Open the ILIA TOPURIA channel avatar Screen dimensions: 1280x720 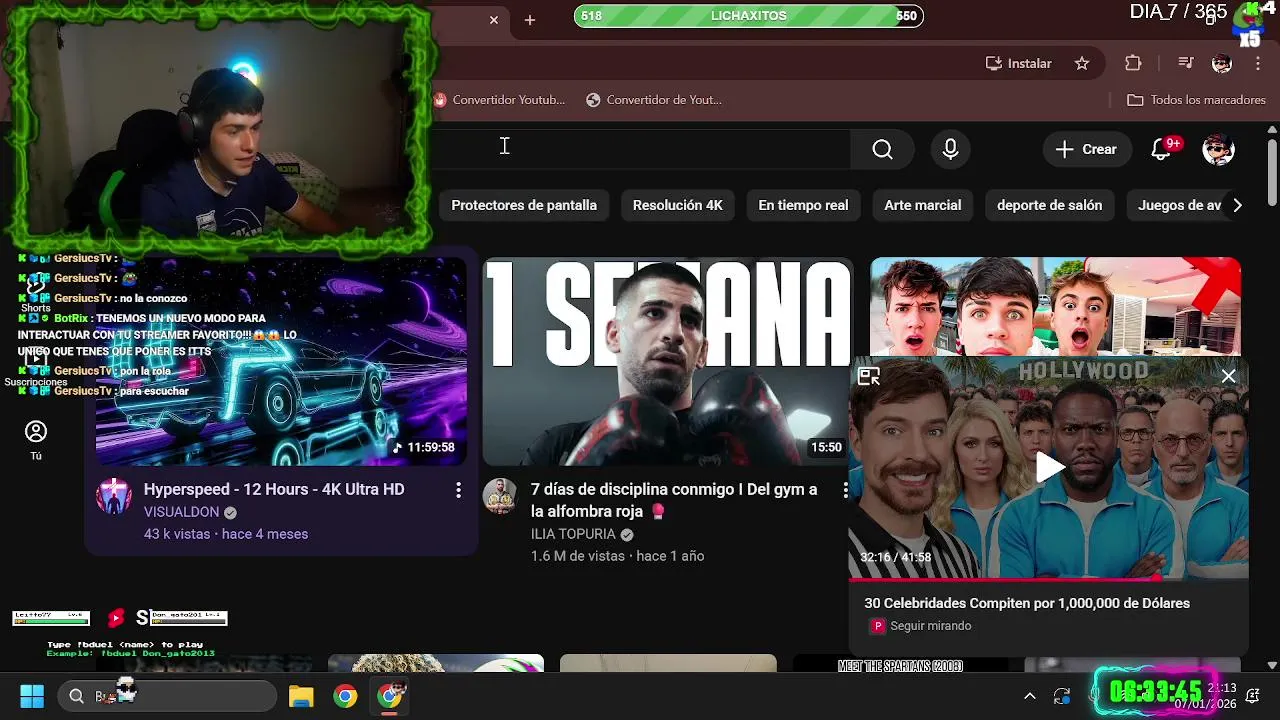tap(500, 496)
